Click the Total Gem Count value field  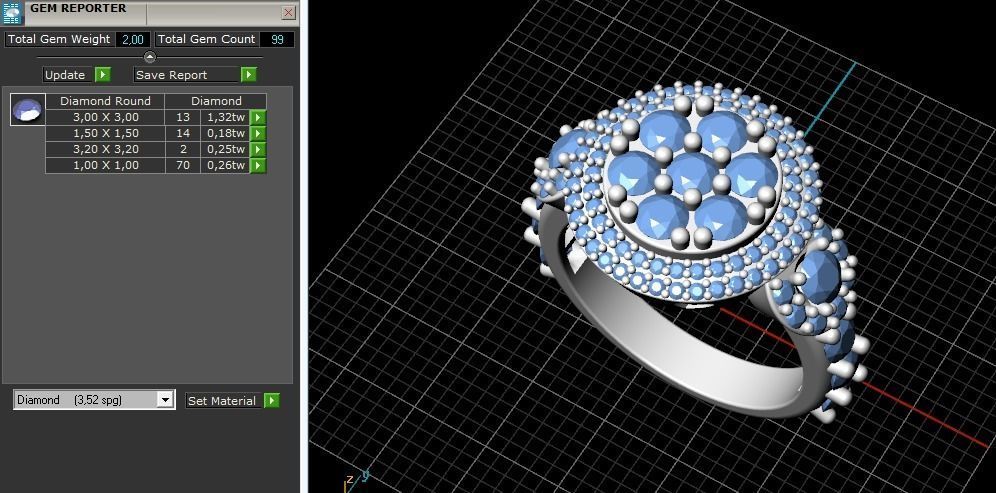pos(277,39)
